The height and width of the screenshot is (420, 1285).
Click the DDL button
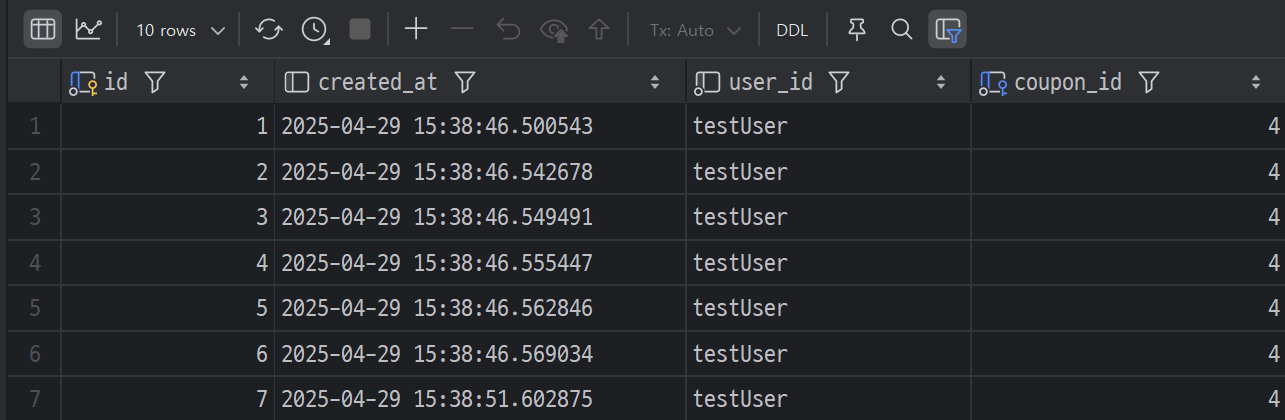792,30
